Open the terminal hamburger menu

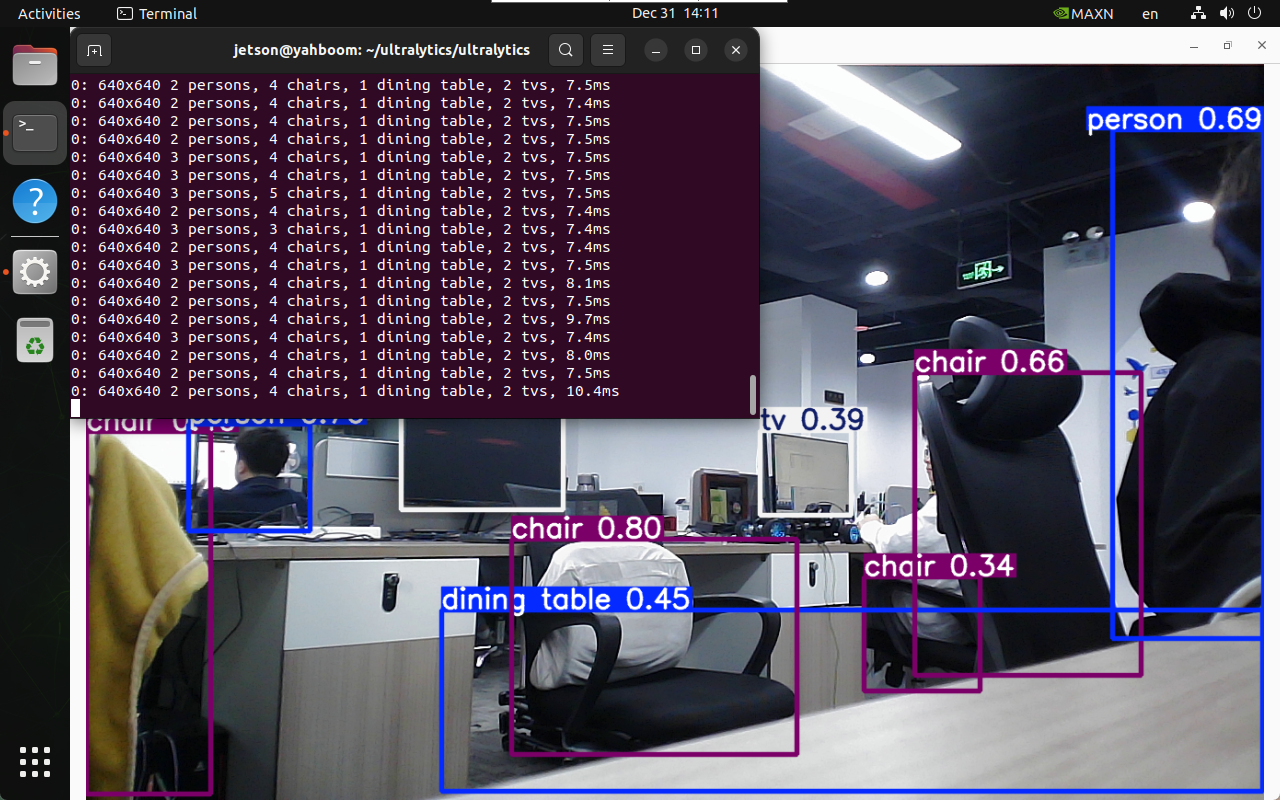pos(608,50)
